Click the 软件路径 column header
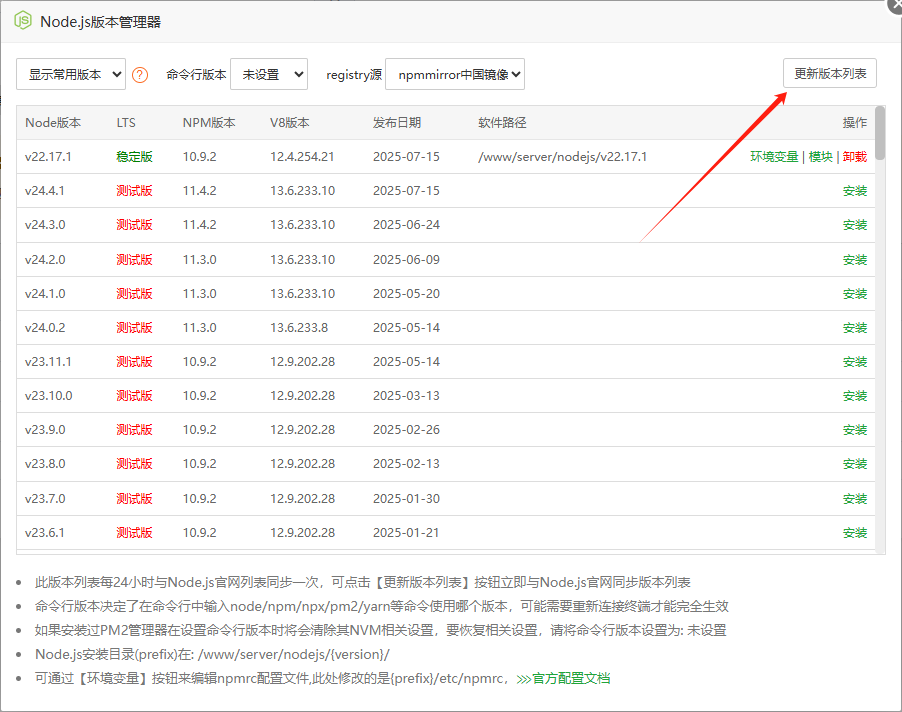This screenshot has height=712, width=902. tap(502, 123)
